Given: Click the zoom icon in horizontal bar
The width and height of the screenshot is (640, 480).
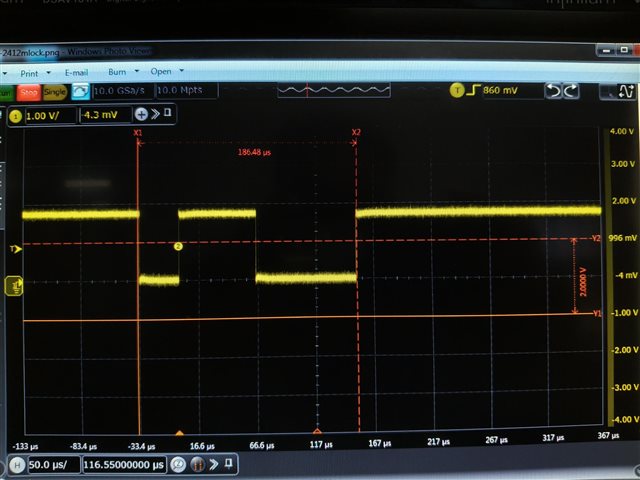Looking at the screenshot, I should [178, 464].
